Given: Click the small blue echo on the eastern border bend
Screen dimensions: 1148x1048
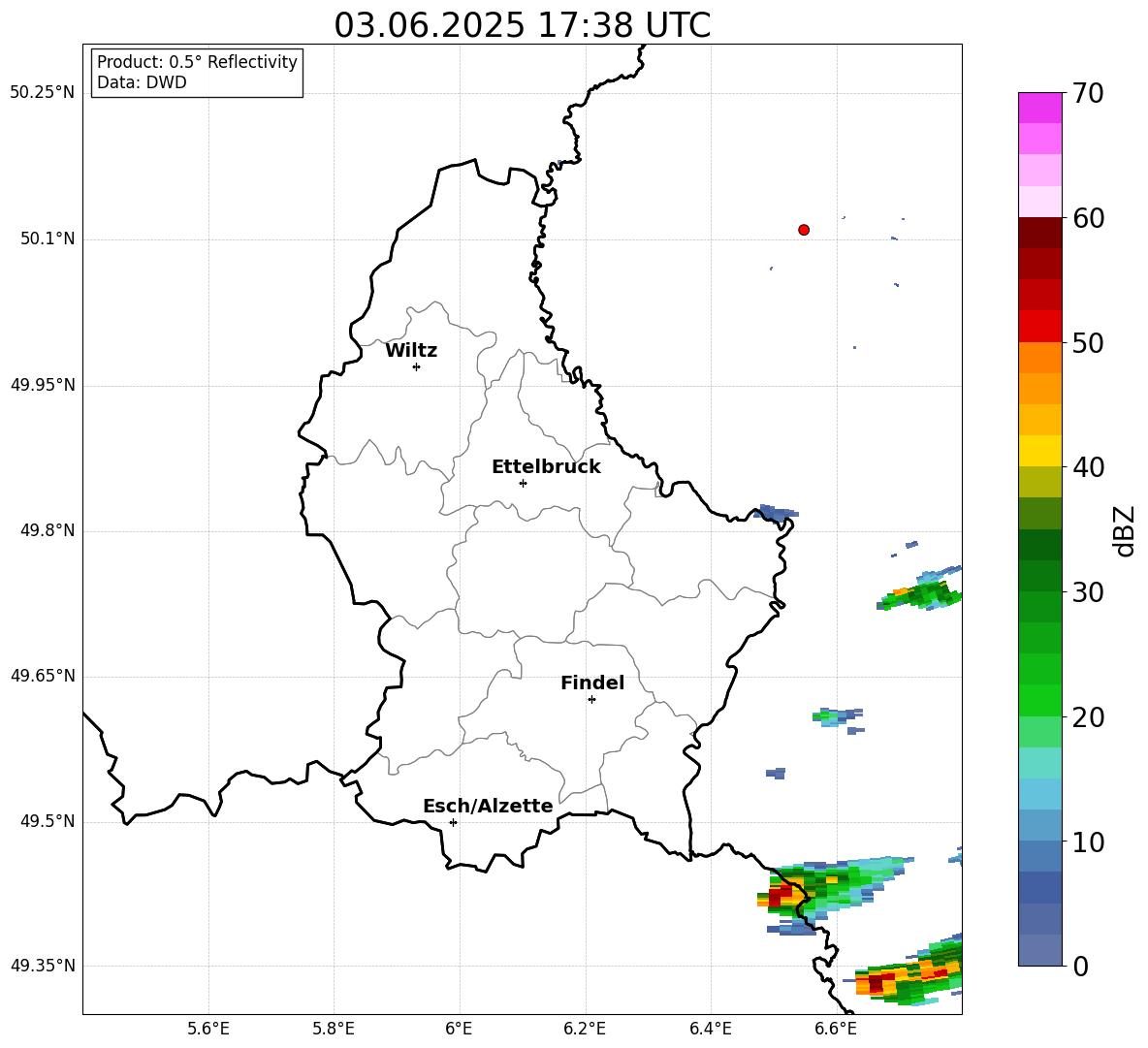Looking at the screenshot, I should pos(776,512).
